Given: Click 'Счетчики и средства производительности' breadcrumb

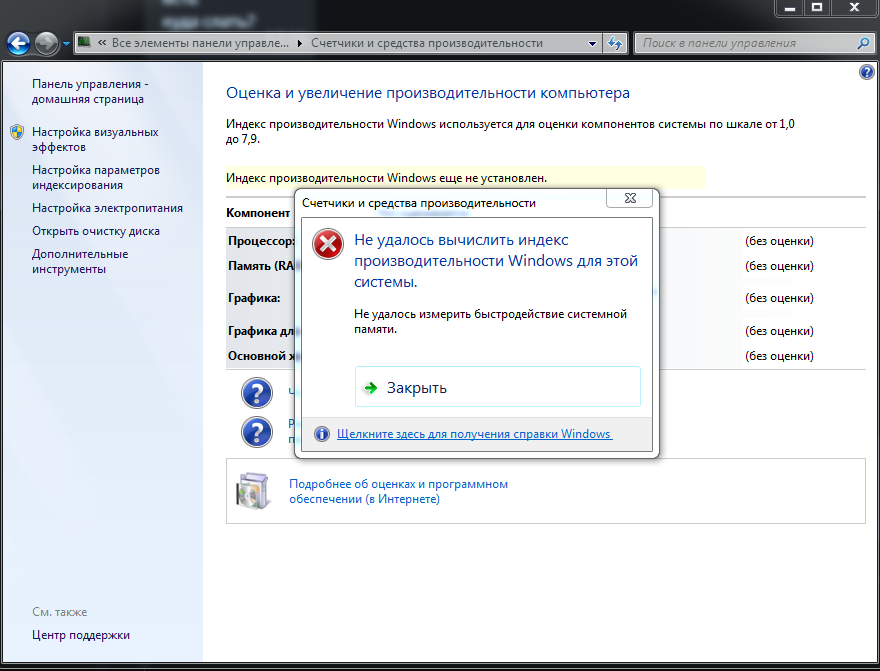Looking at the screenshot, I should 427,43.
